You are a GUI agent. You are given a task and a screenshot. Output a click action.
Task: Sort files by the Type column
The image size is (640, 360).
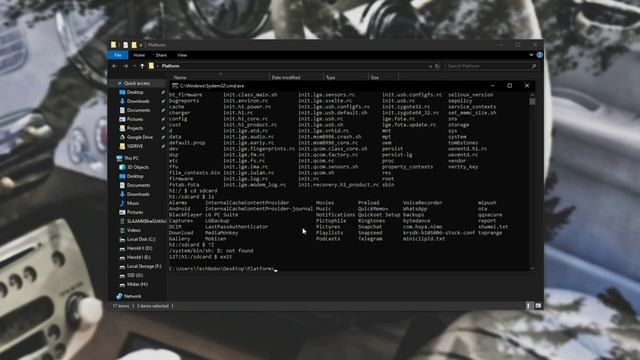tap(331, 77)
